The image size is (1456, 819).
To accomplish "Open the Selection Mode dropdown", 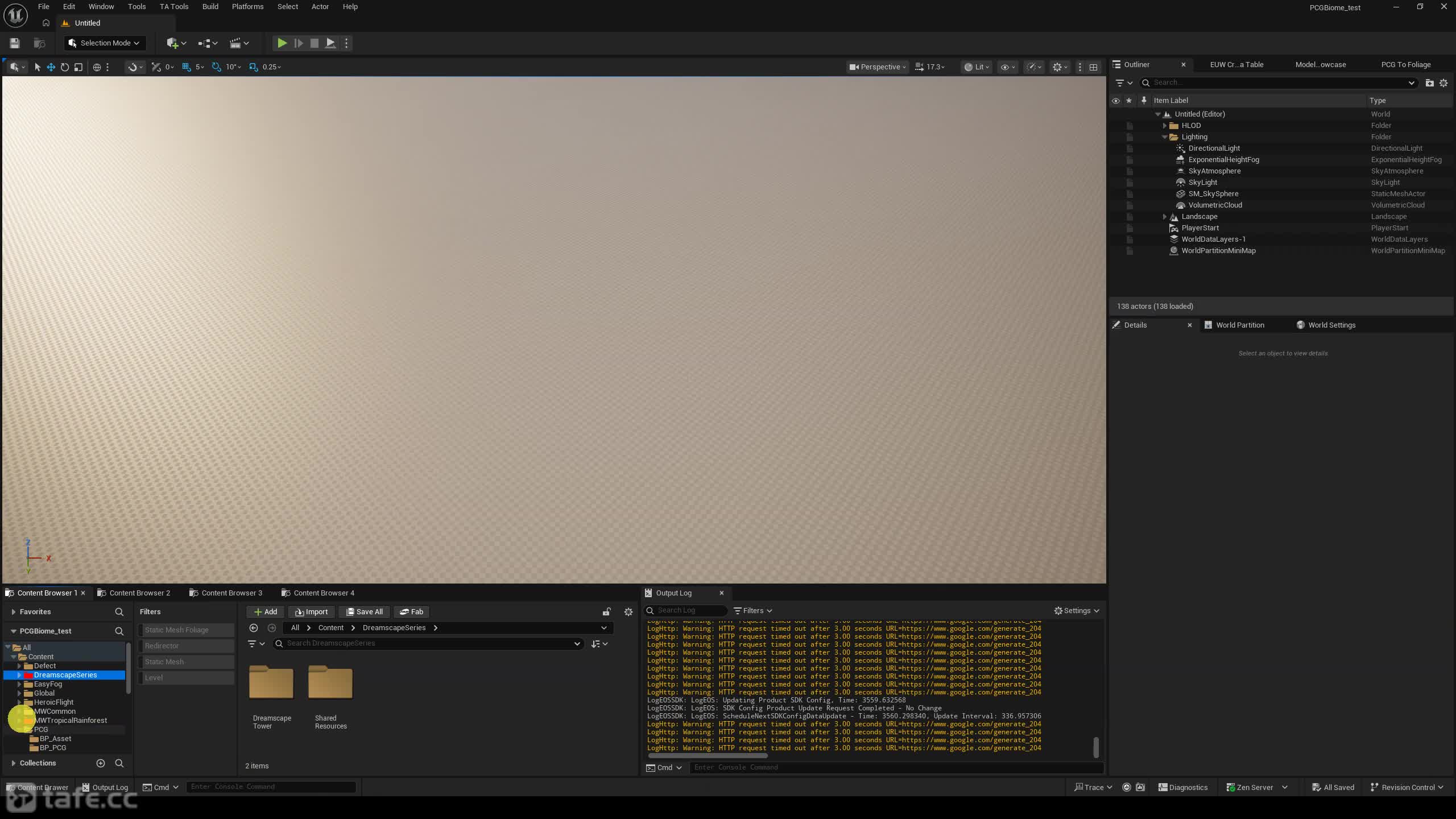I will pos(105,43).
